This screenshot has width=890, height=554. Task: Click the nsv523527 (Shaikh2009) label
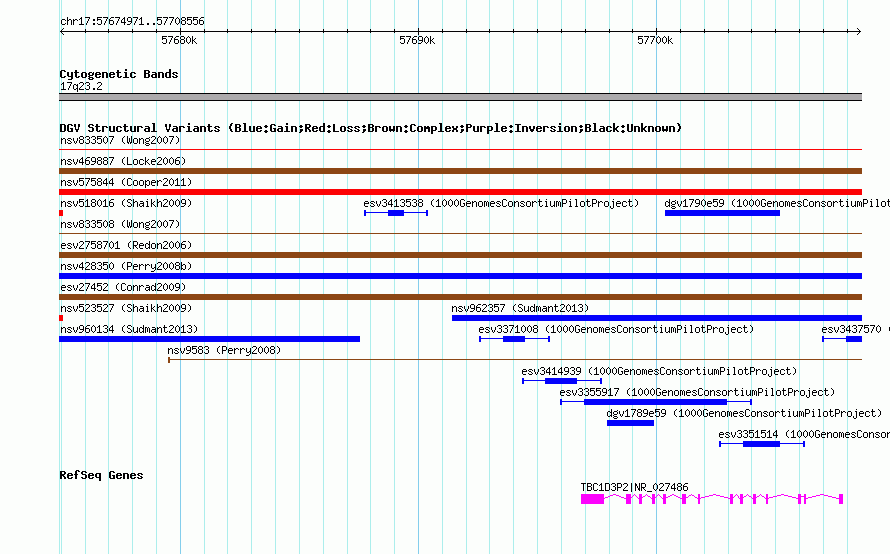[126, 308]
